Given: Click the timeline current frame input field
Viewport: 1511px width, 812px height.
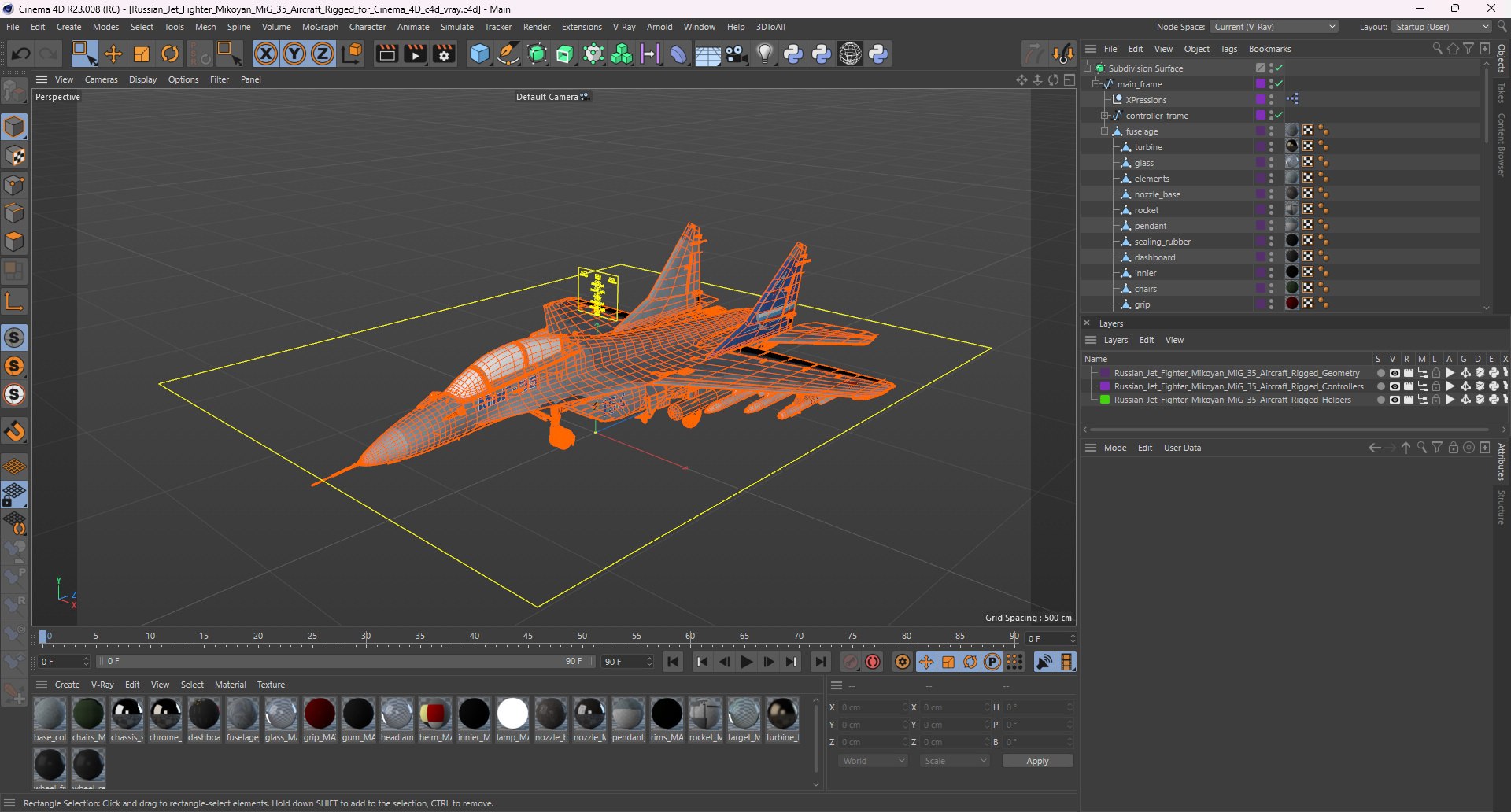Looking at the screenshot, I should coord(1051,638).
